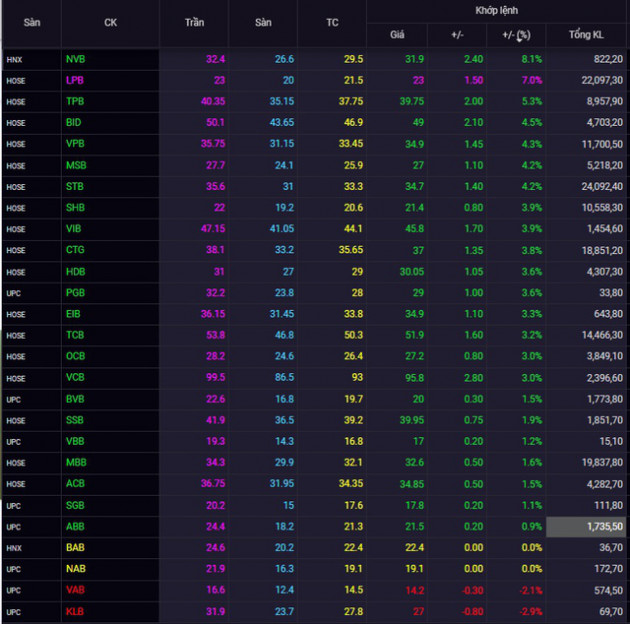Click the Trần column header
This screenshot has height=624, width=630.
(194, 23)
